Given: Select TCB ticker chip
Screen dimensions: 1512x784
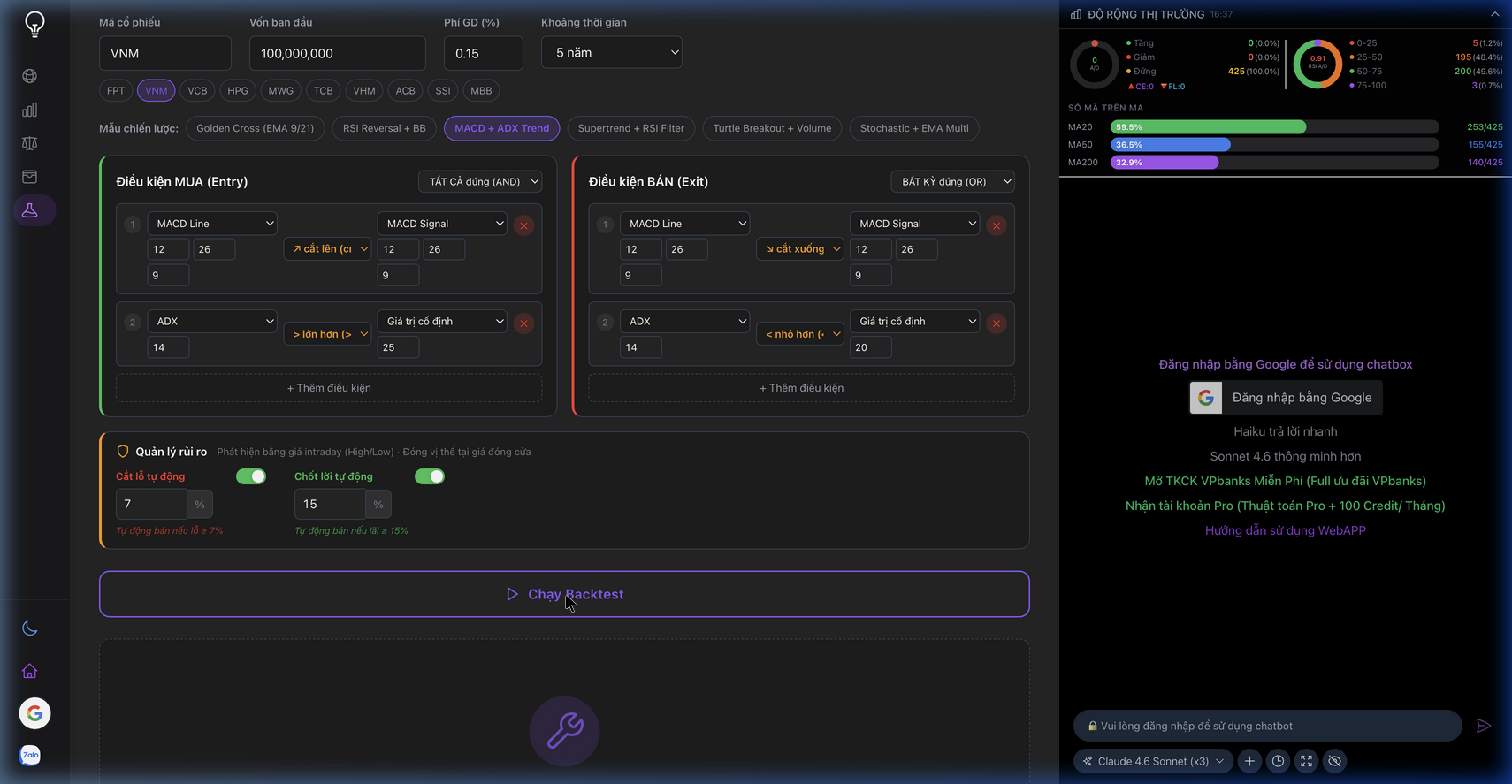Looking at the screenshot, I should click(324, 90).
